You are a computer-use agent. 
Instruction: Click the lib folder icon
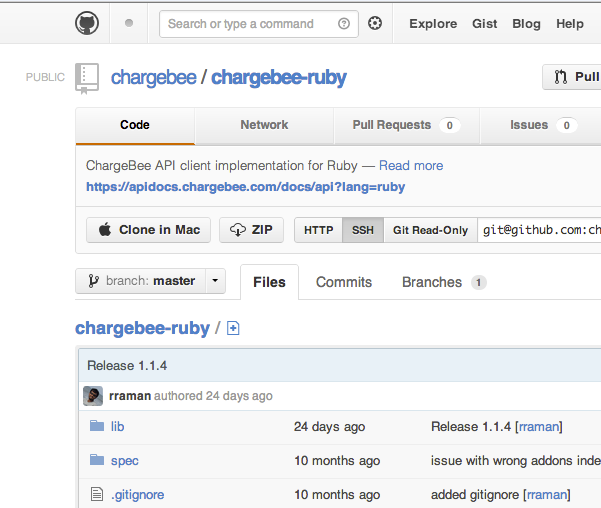pyautogui.click(x=97, y=426)
